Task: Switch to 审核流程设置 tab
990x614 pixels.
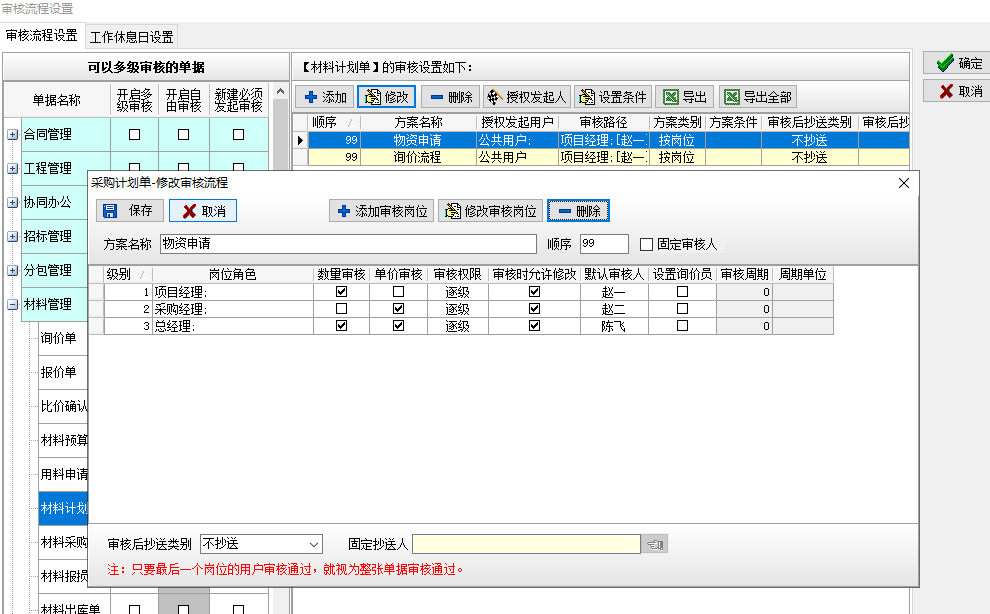Action: click(41, 36)
